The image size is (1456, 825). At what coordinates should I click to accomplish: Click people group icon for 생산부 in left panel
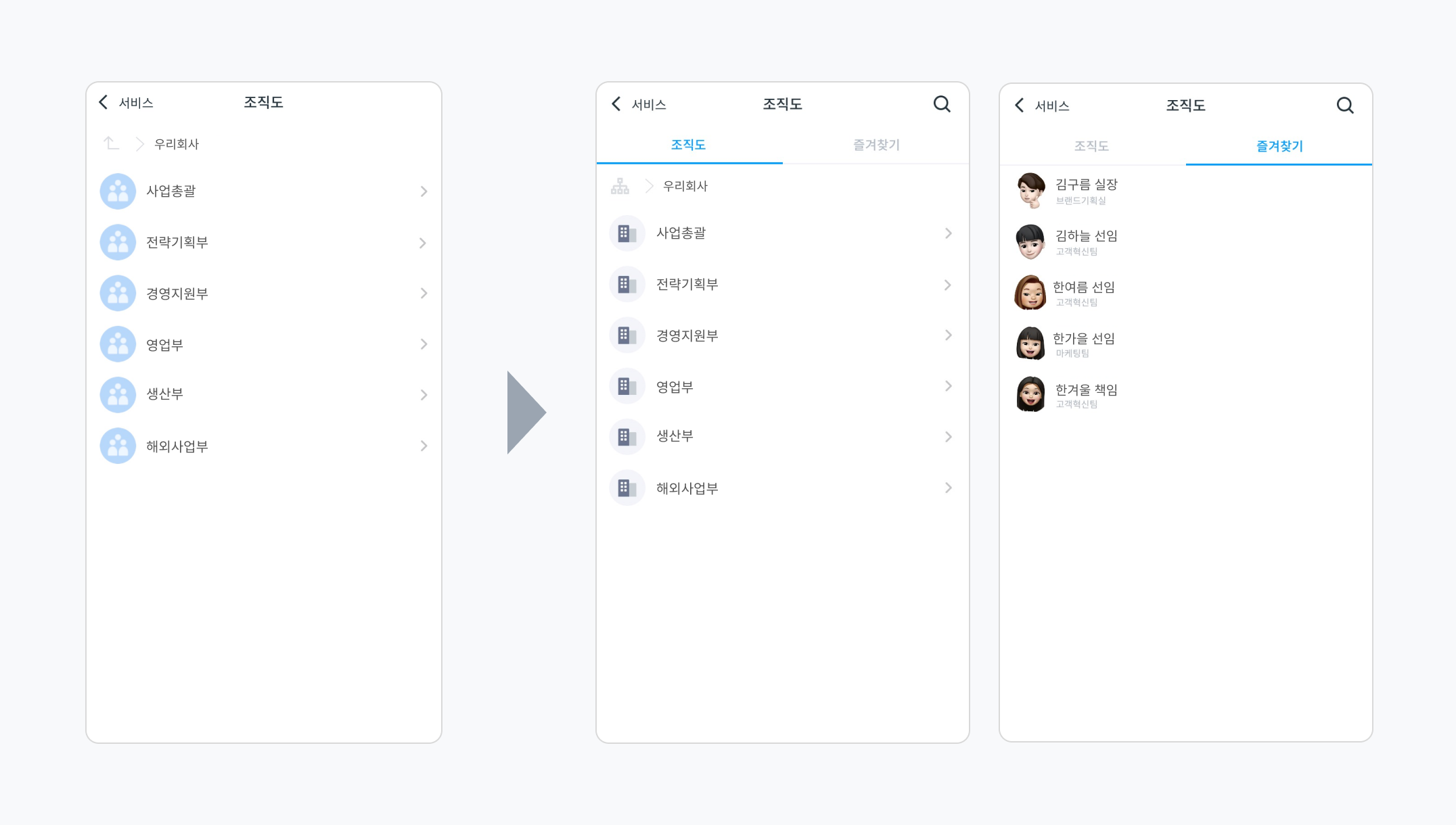tap(118, 394)
